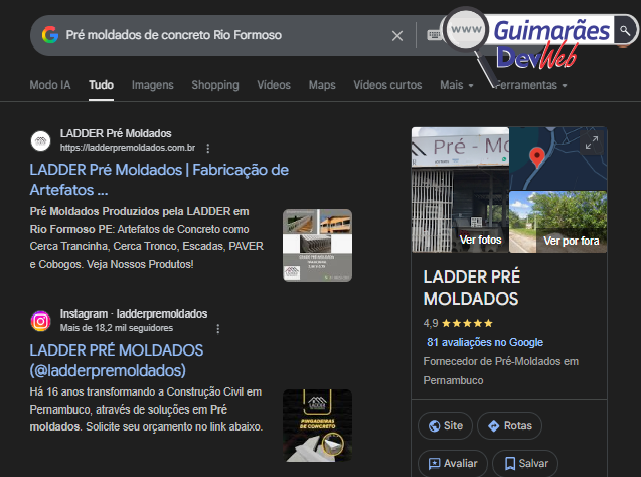Click 'Fornecedor de Pré-Moldados em Pernambuco' text
The image size is (641, 477).
(x=501, y=371)
